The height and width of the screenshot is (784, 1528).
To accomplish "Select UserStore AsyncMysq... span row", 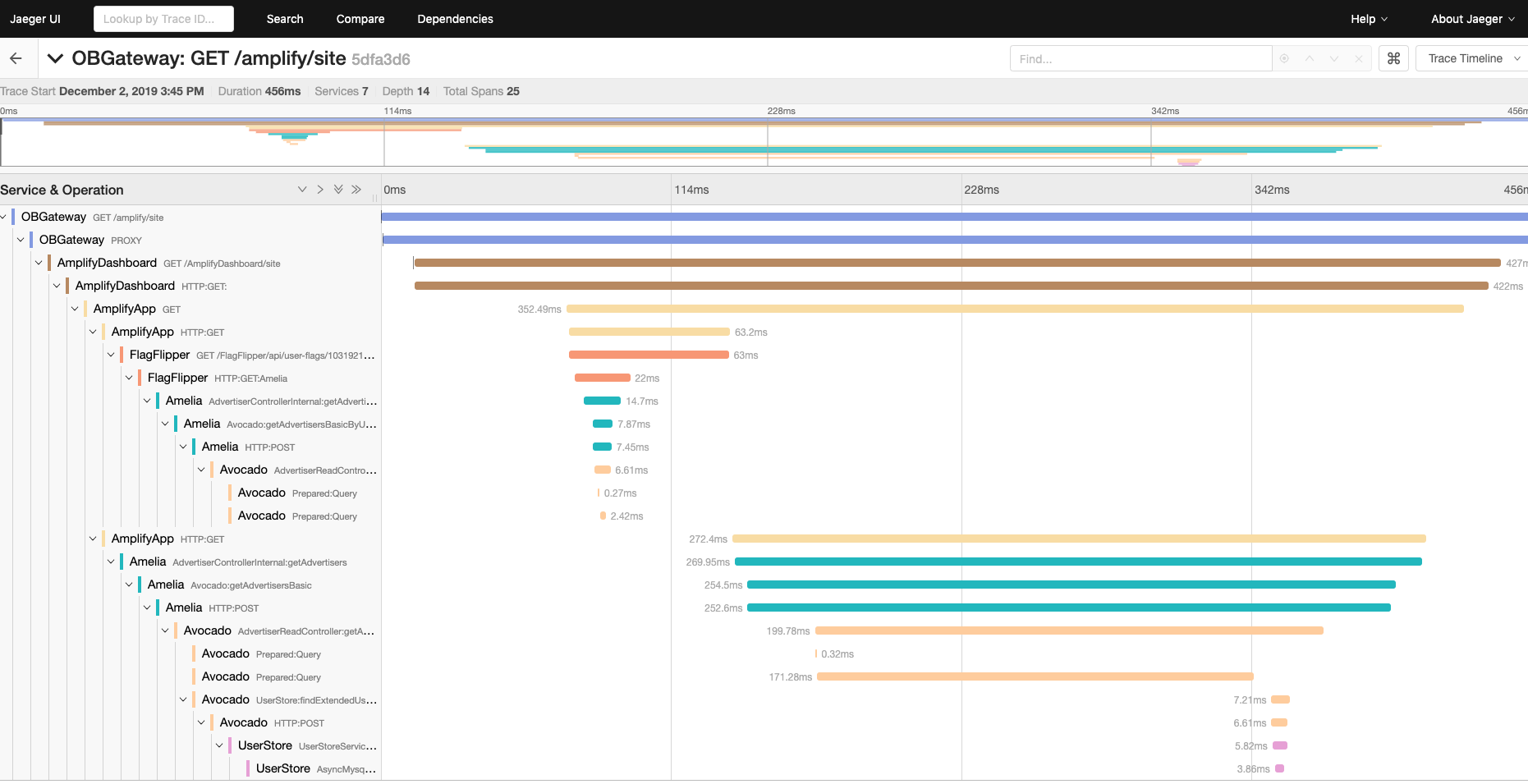I will (315, 768).
